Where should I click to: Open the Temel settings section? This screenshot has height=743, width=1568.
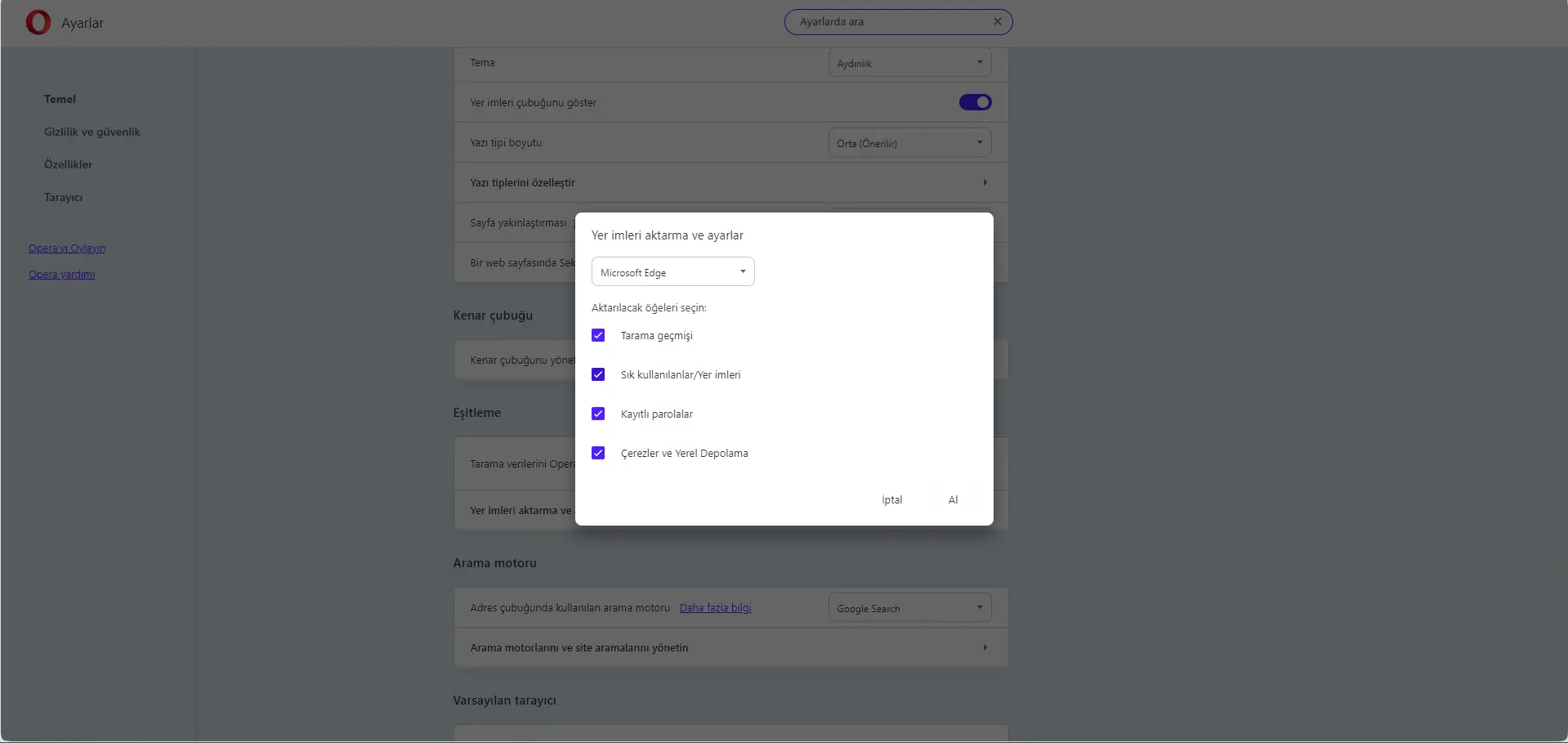(60, 99)
